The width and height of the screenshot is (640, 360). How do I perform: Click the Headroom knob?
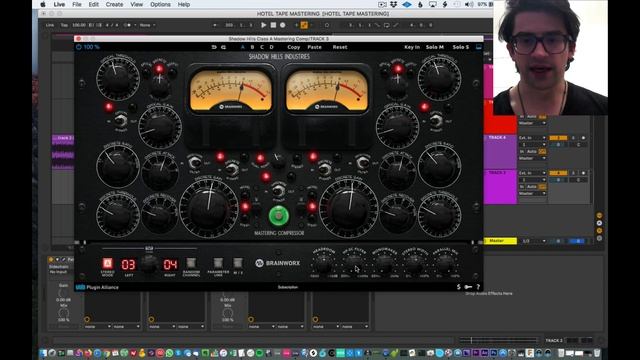(323, 264)
